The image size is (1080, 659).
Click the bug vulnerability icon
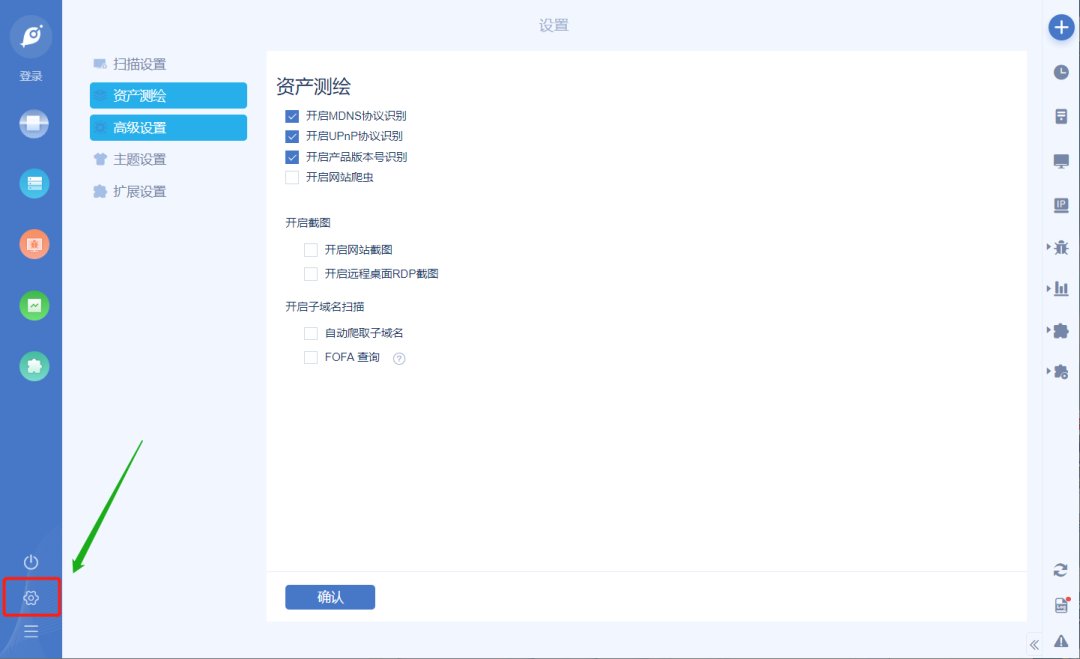[x=1061, y=247]
